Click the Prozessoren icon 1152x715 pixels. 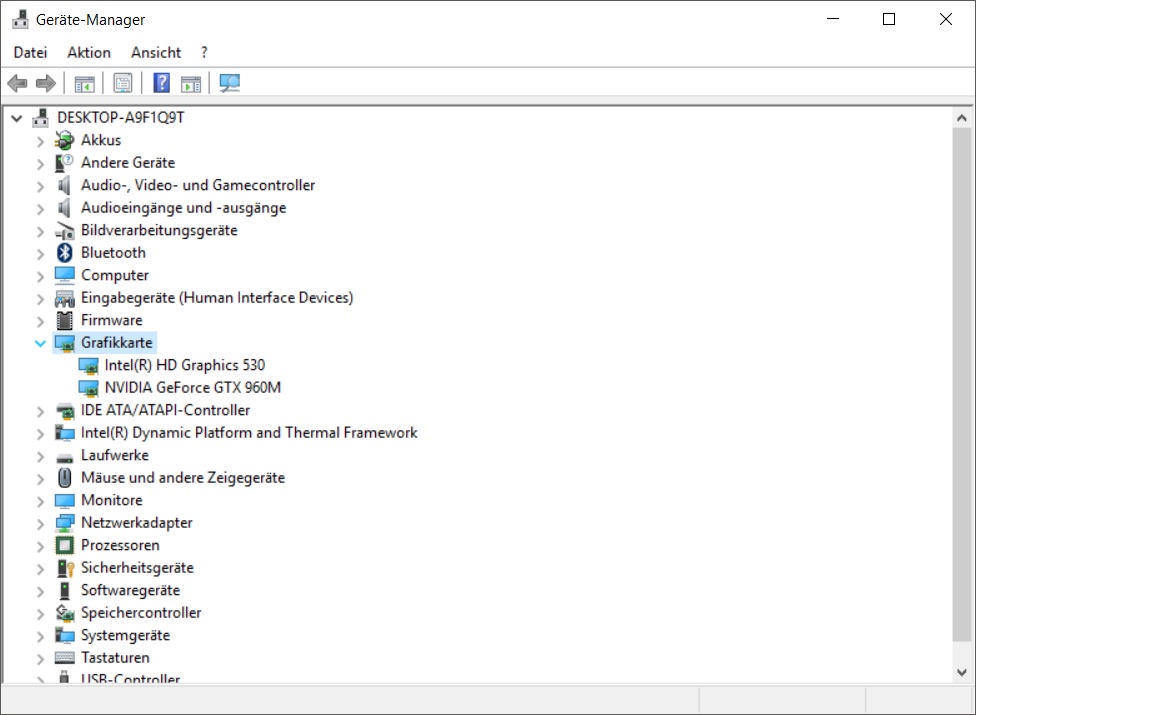[x=65, y=545]
